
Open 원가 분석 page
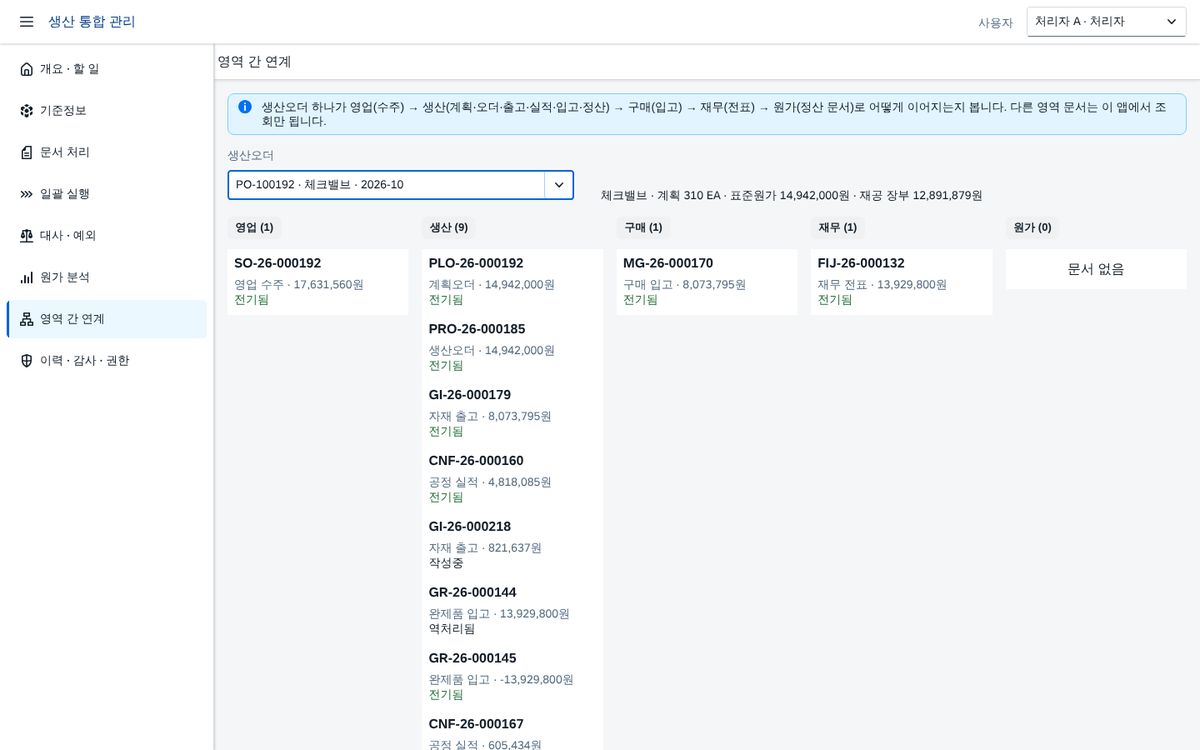pos(107,277)
